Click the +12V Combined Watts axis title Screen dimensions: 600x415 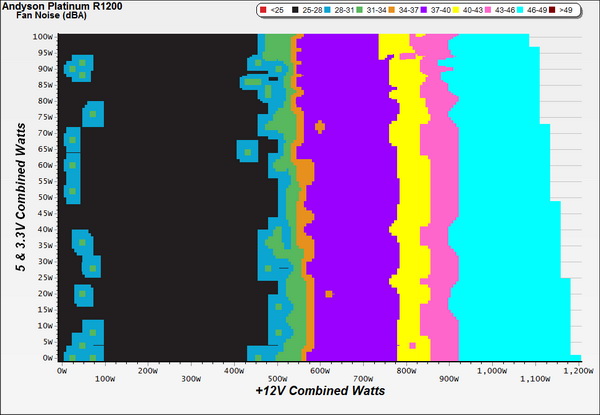pos(320,391)
